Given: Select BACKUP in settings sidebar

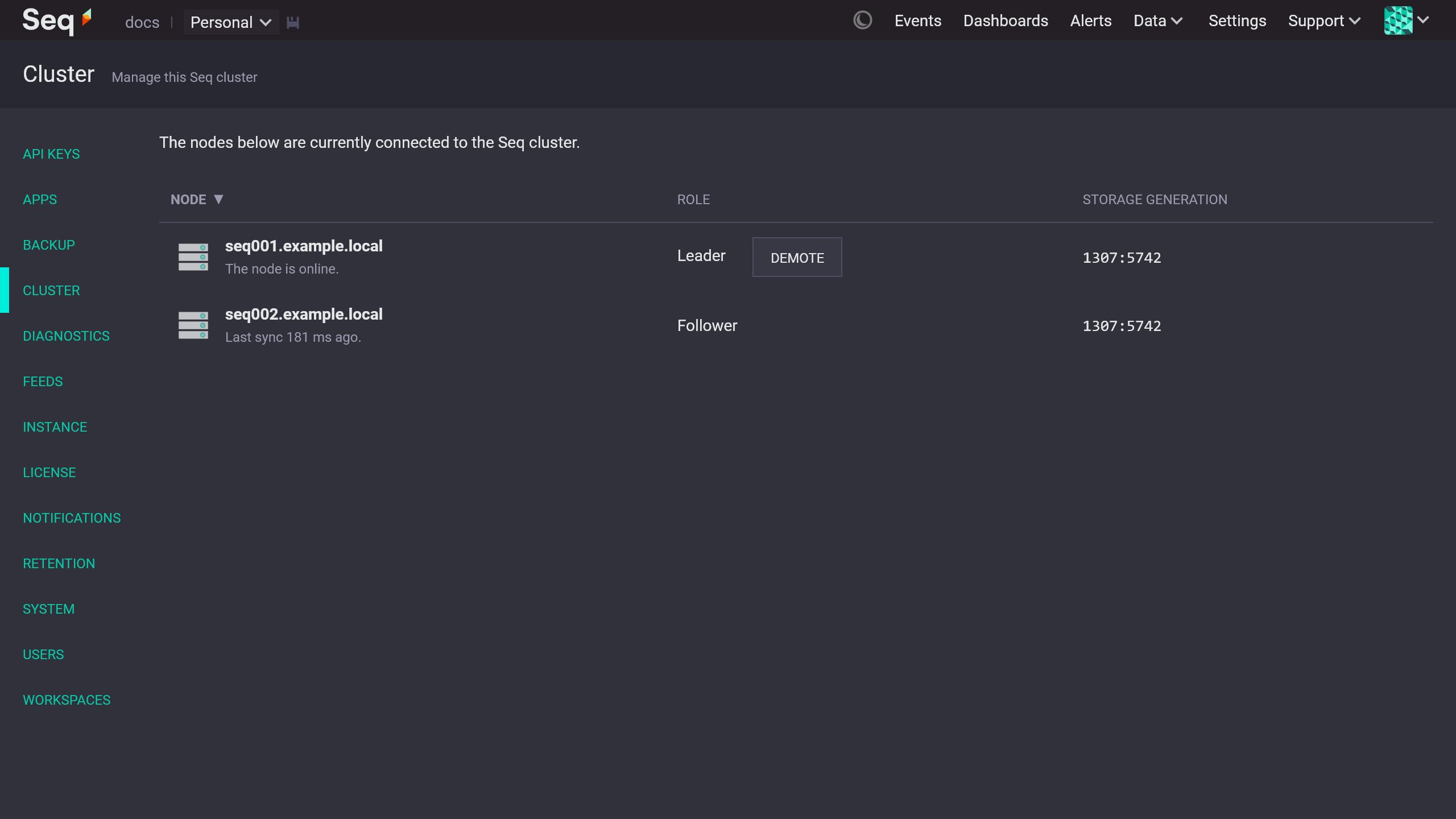Looking at the screenshot, I should click(49, 245).
